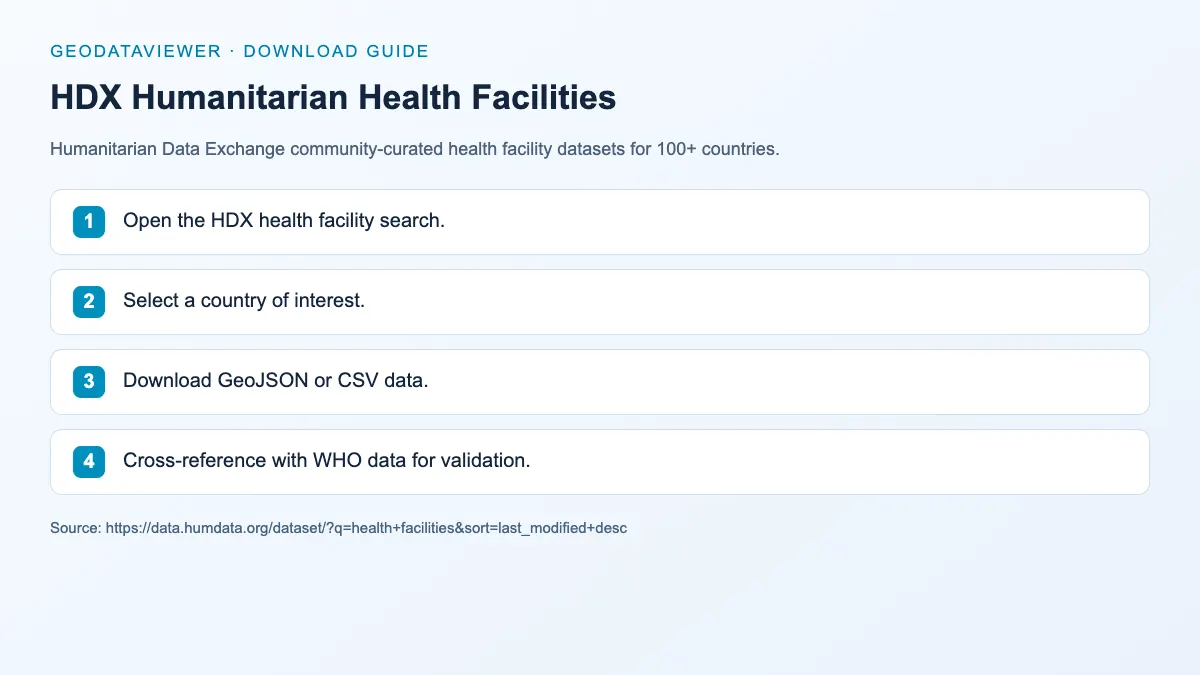Select 'Open the HDX health facility search.' text
Screen dimensions: 1200x675
click(284, 221)
